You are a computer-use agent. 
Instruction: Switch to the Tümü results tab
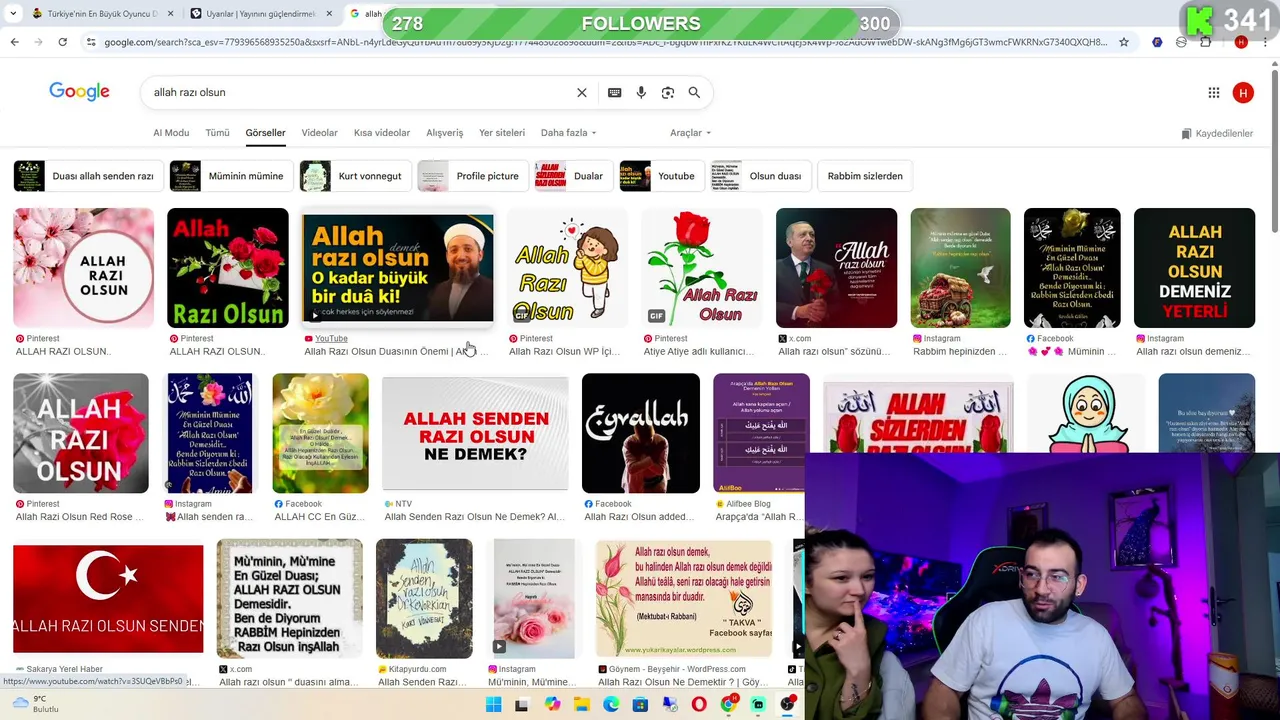217,132
